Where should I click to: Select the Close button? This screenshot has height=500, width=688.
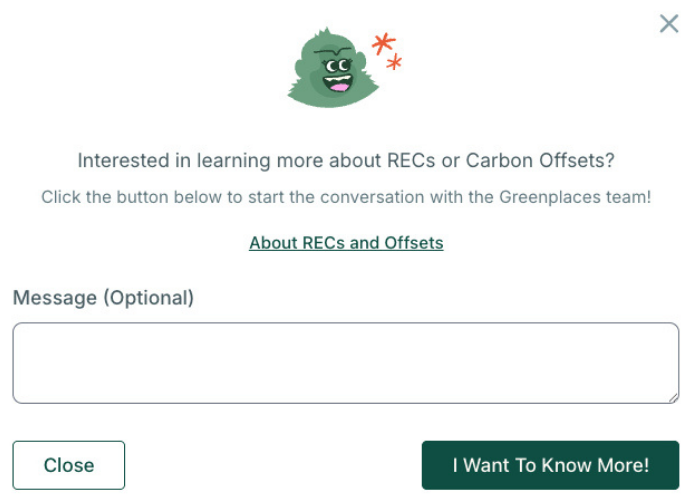pyautogui.click(x=69, y=465)
